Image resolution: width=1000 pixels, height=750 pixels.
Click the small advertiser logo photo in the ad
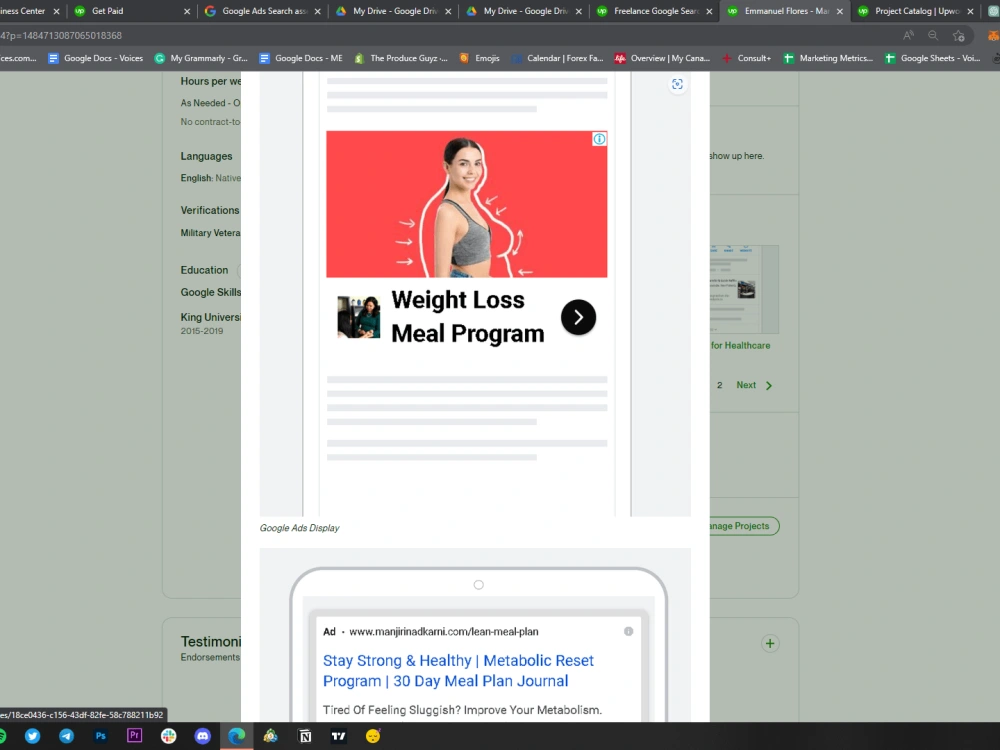coord(358,317)
